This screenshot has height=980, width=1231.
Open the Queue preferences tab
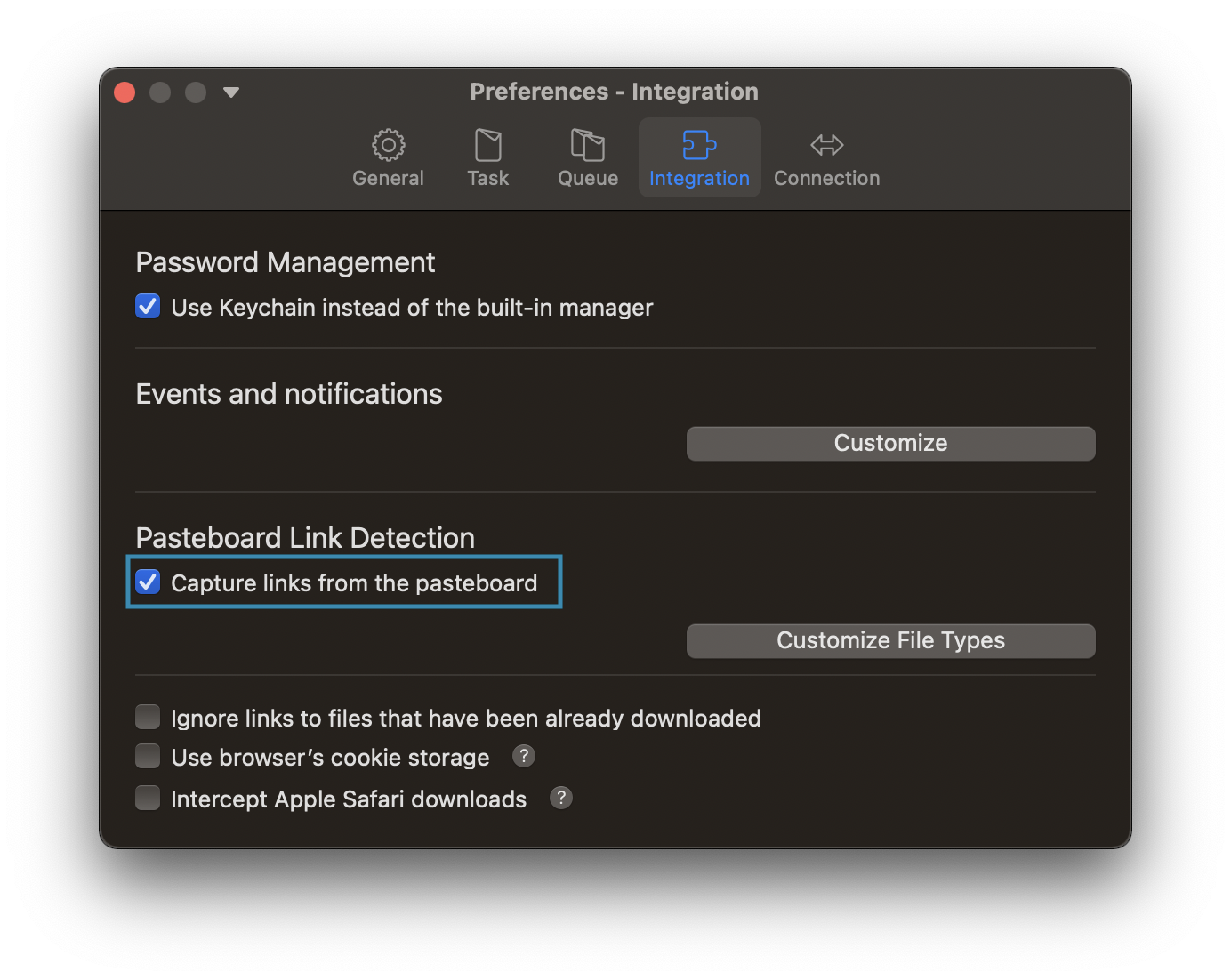(587, 158)
